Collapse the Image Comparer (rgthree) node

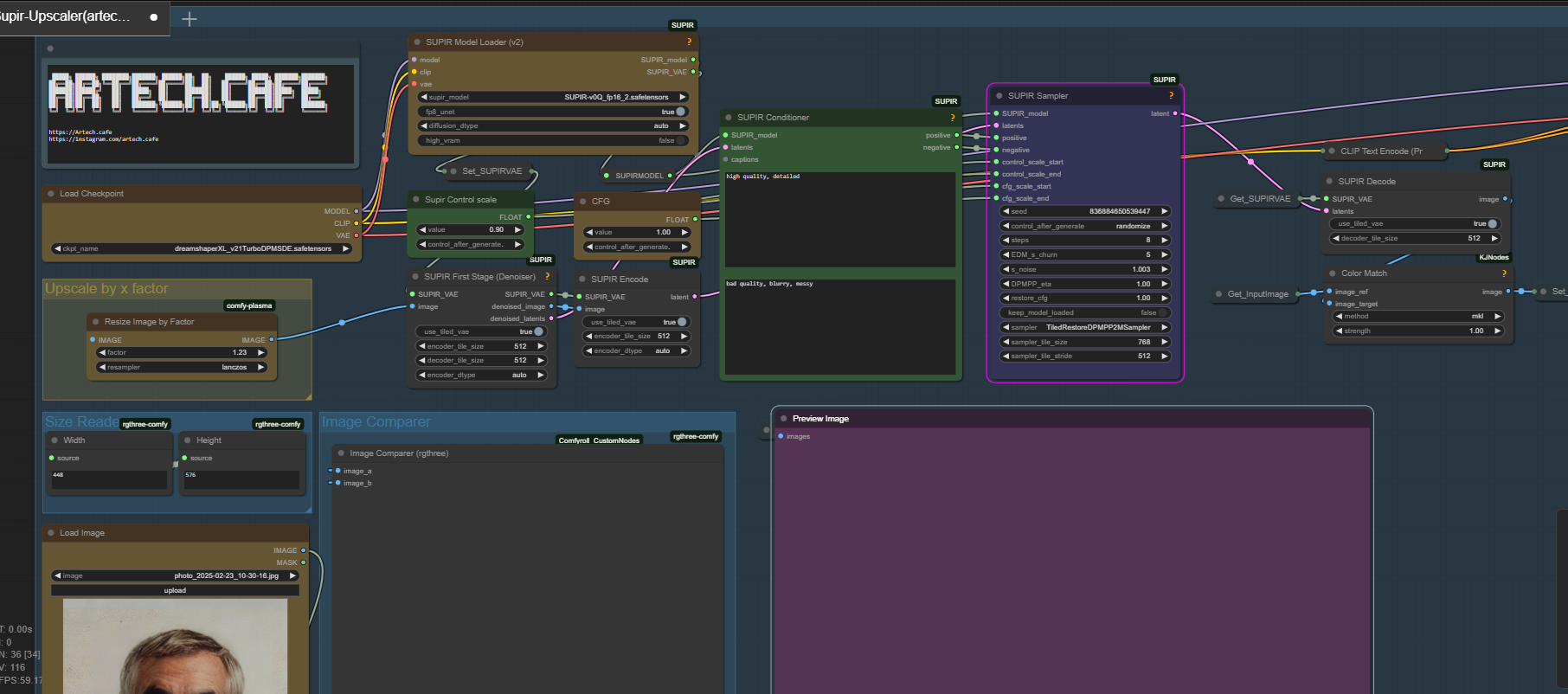point(341,453)
